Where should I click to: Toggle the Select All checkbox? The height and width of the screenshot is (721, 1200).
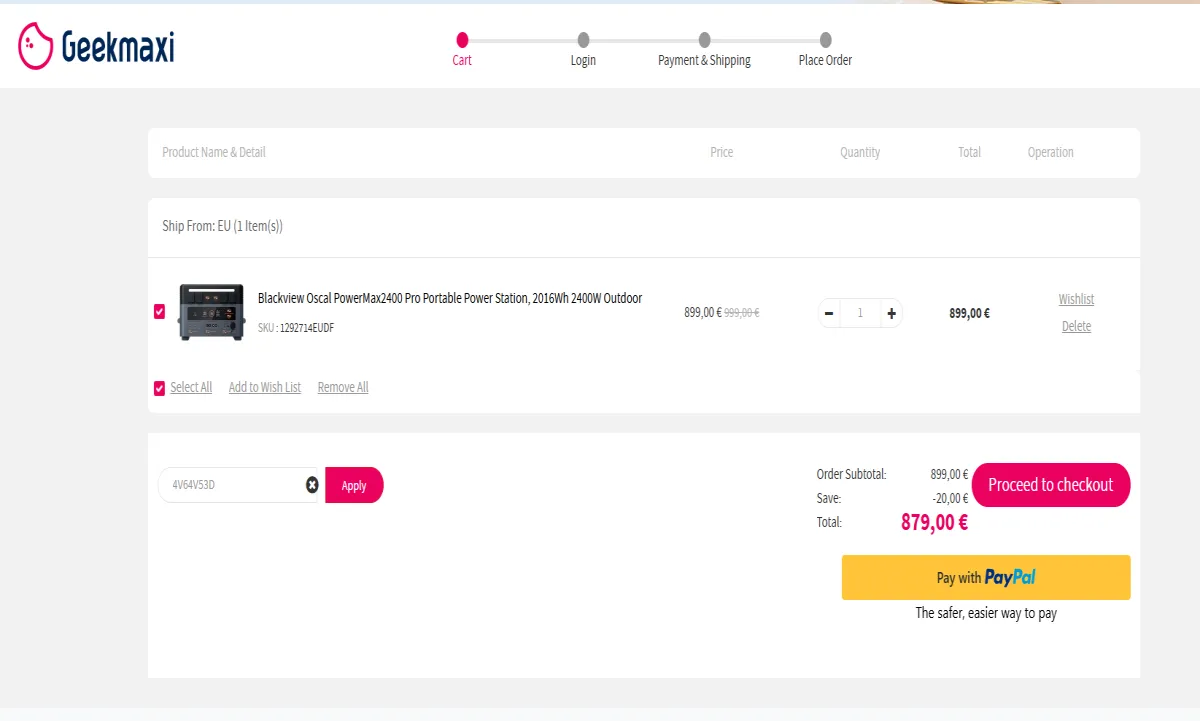(158, 388)
